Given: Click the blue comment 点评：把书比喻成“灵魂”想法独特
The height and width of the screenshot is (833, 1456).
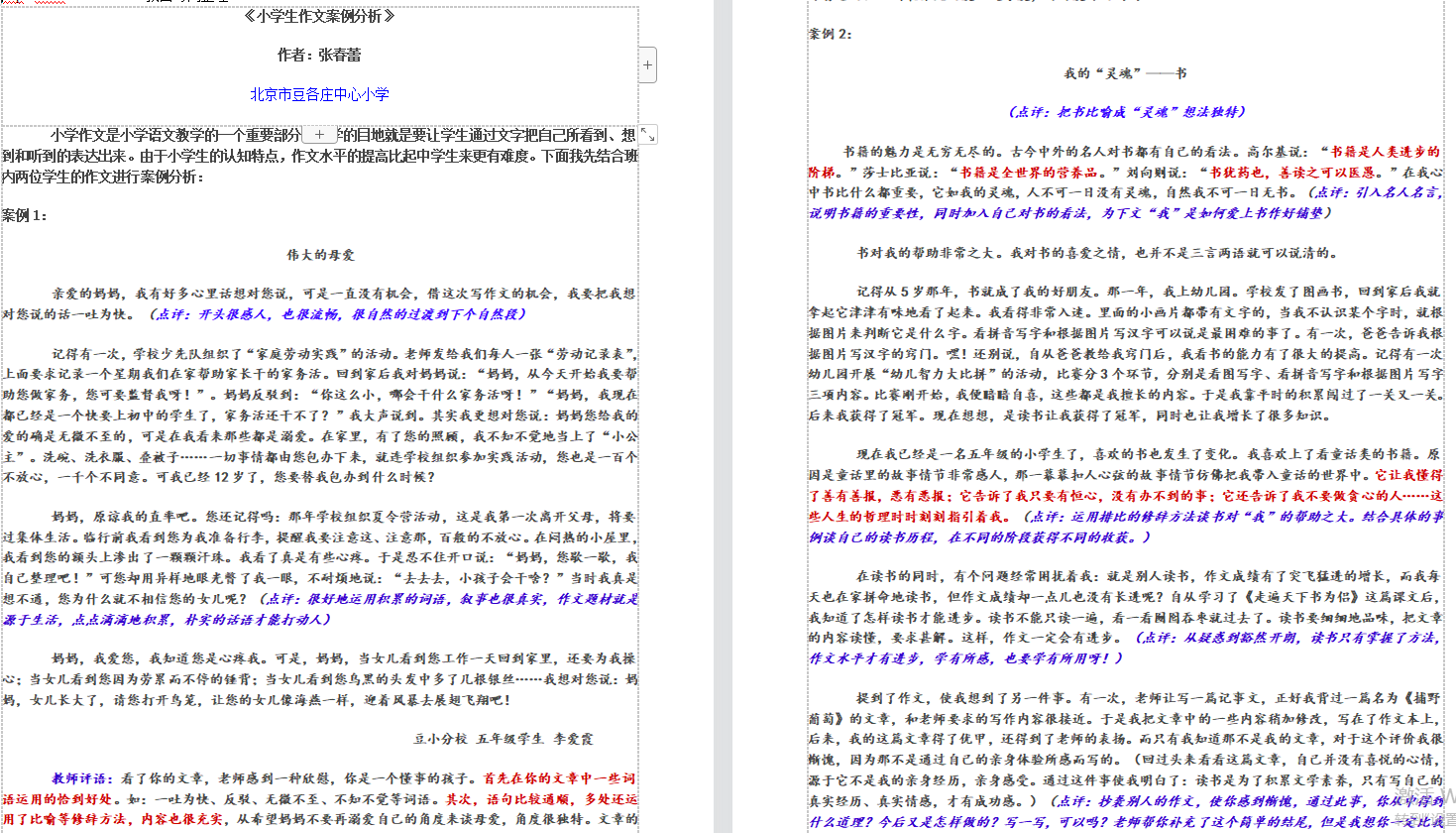Looking at the screenshot, I should pyautogui.click(x=1127, y=112).
